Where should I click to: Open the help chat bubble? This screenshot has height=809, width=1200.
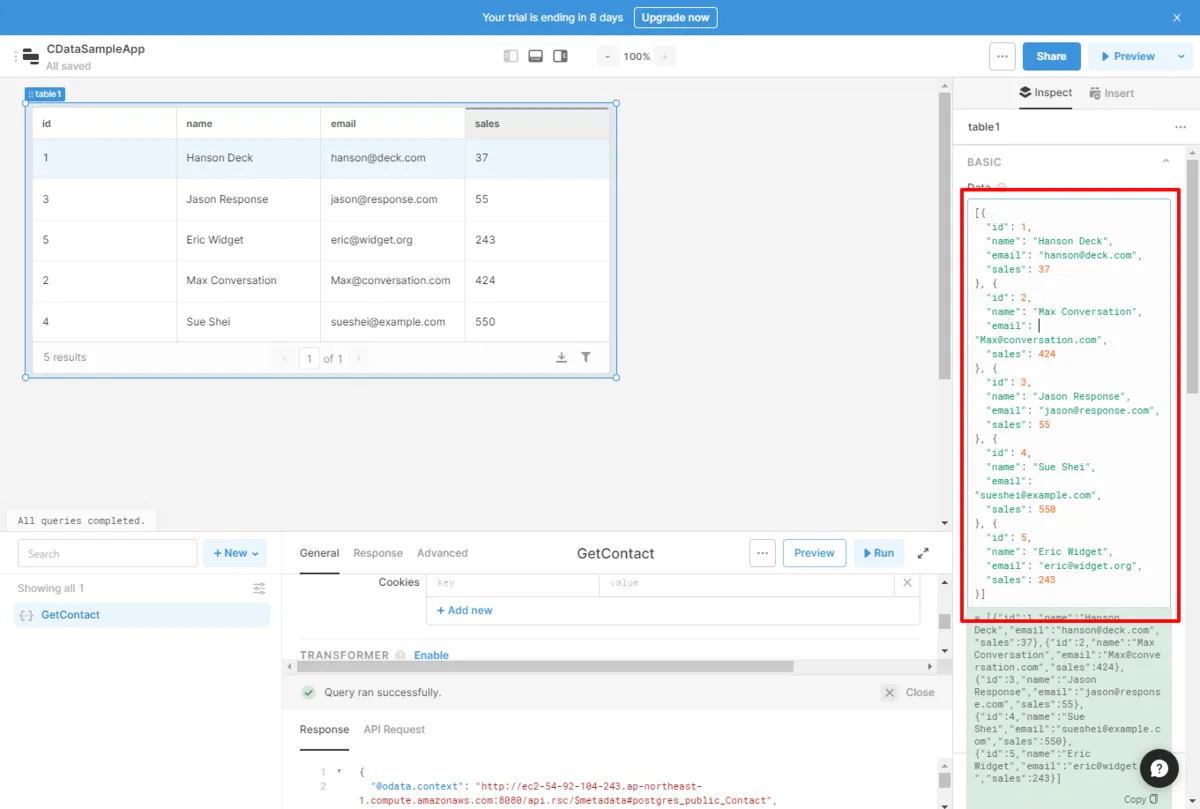click(1159, 768)
